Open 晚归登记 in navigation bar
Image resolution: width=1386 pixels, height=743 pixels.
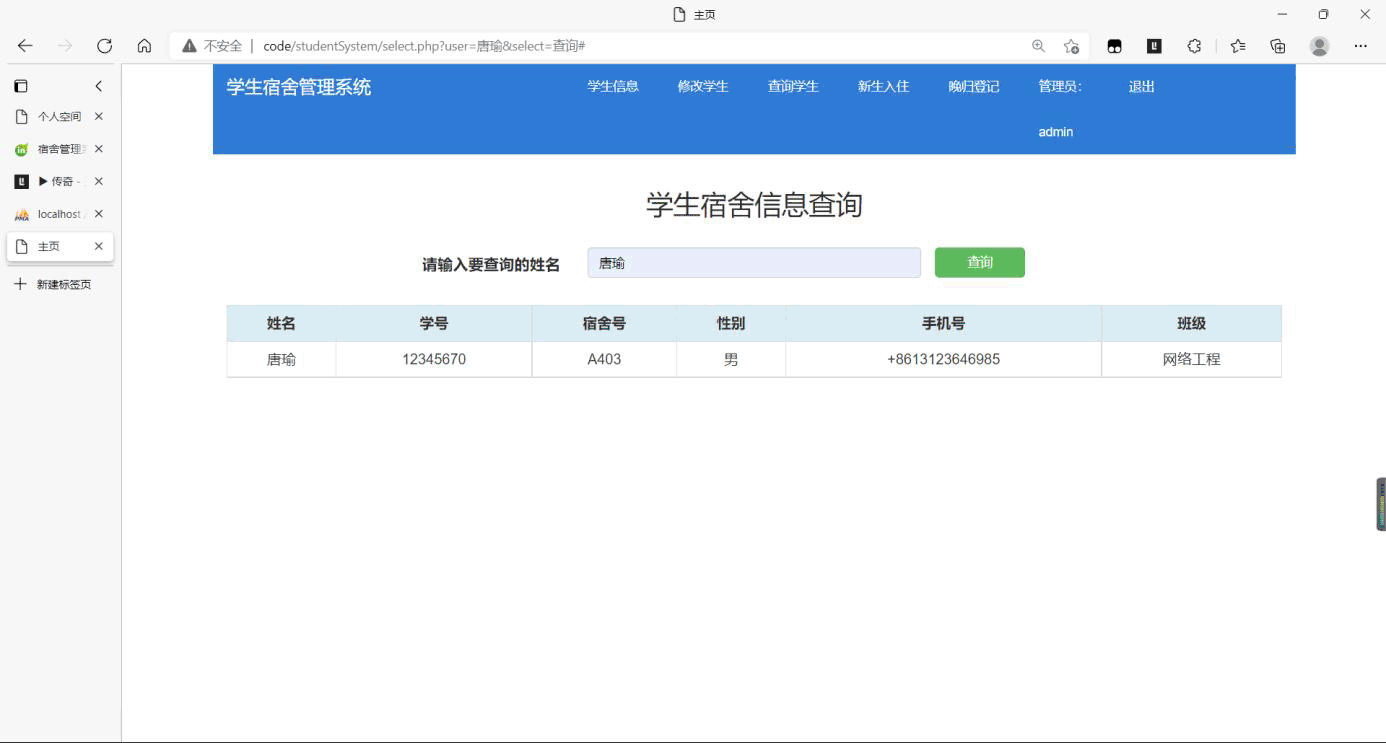pos(974,86)
